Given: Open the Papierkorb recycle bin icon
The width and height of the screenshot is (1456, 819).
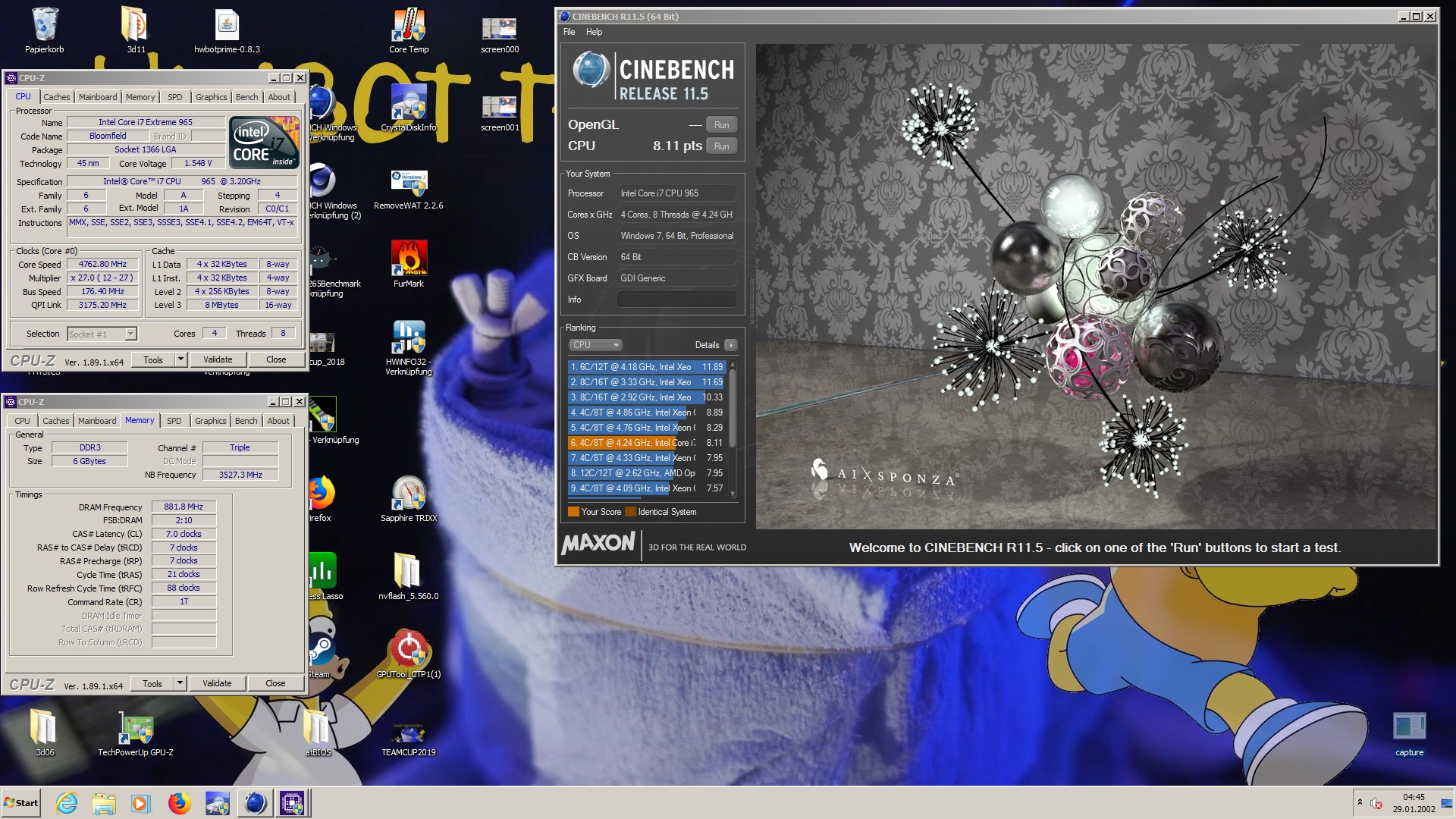Looking at the screenshot, I should (45, 30).
